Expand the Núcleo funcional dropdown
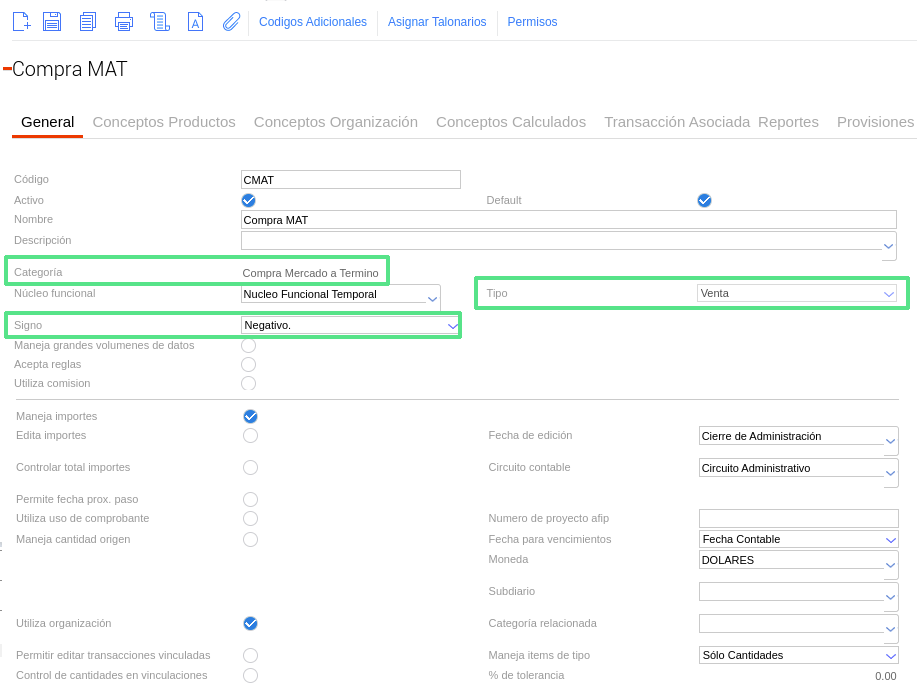The image size is (917, 689). (432, 299)
